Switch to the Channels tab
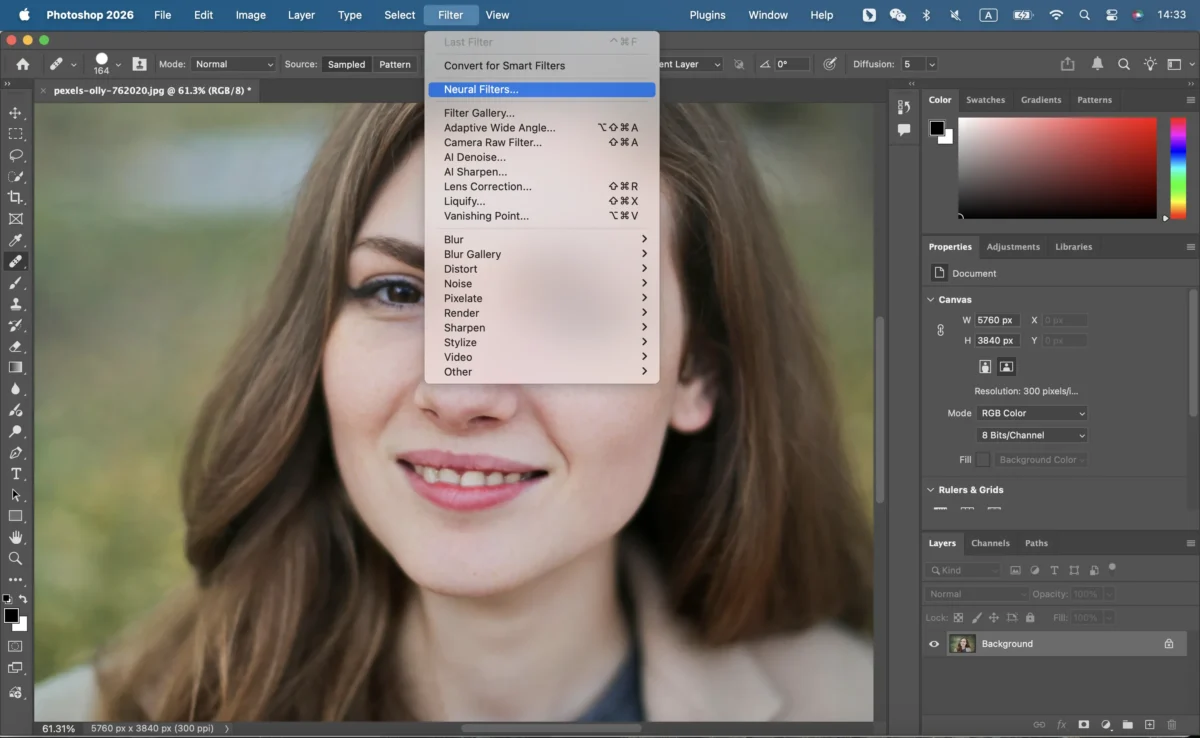This screenshot has width=1200, height=738. coord(990,543)
